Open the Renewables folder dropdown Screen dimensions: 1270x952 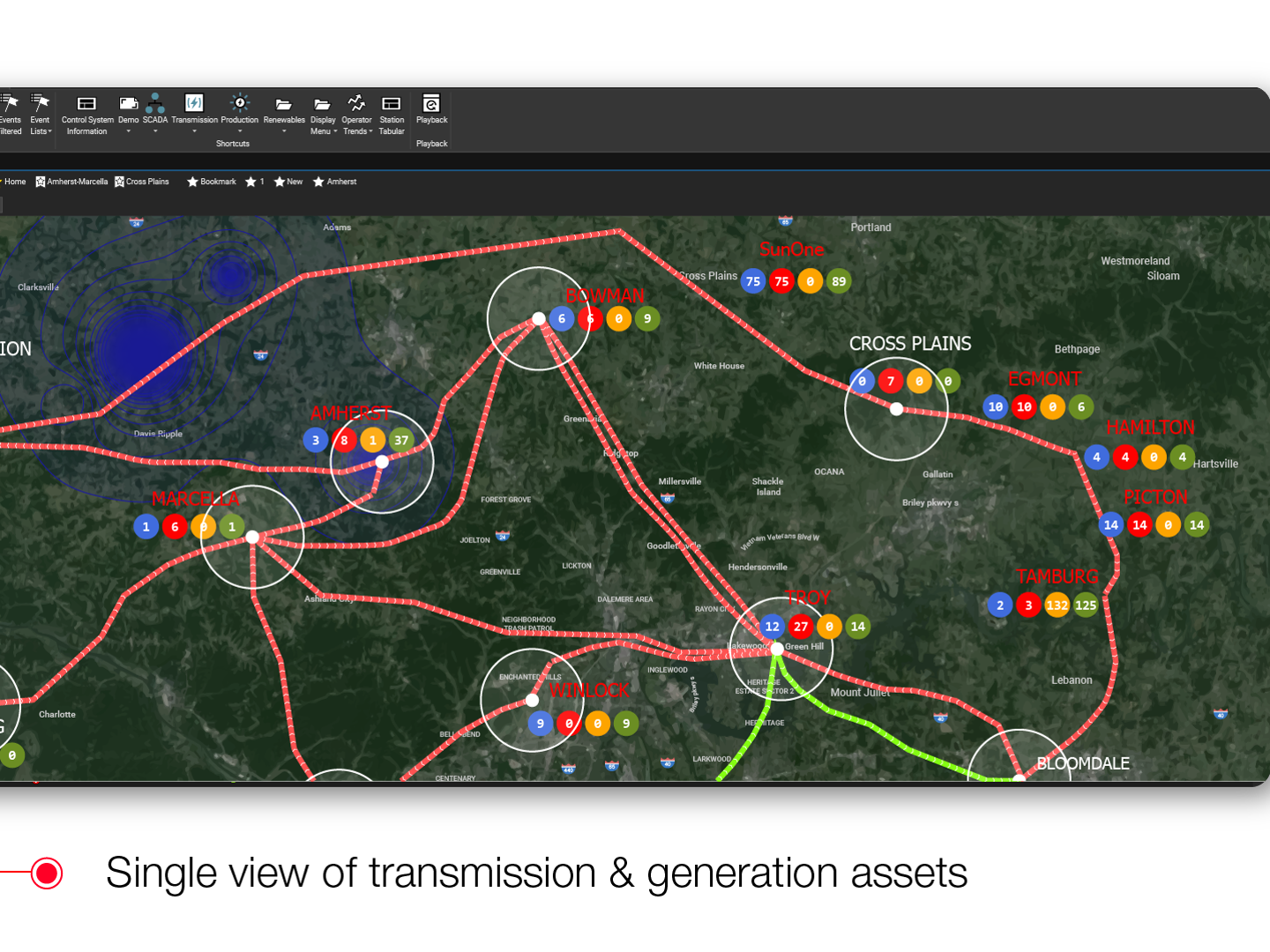[x=284, y=115]
